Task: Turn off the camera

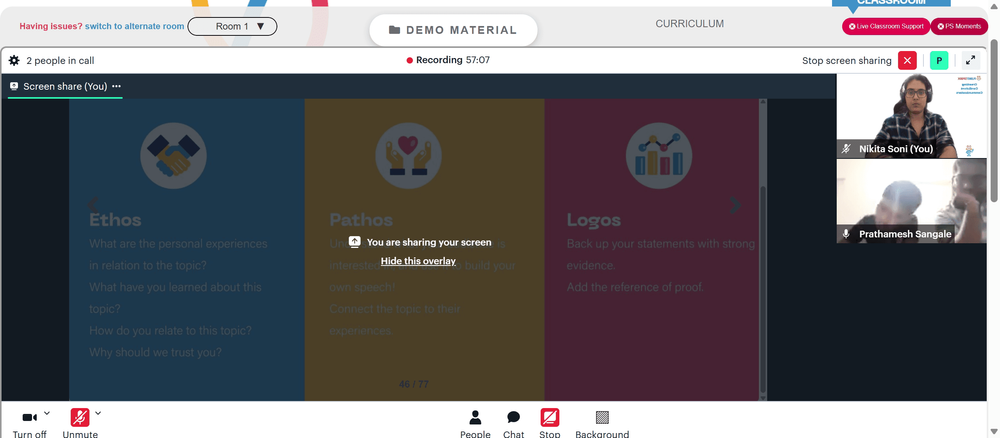Action: point(29,418)
